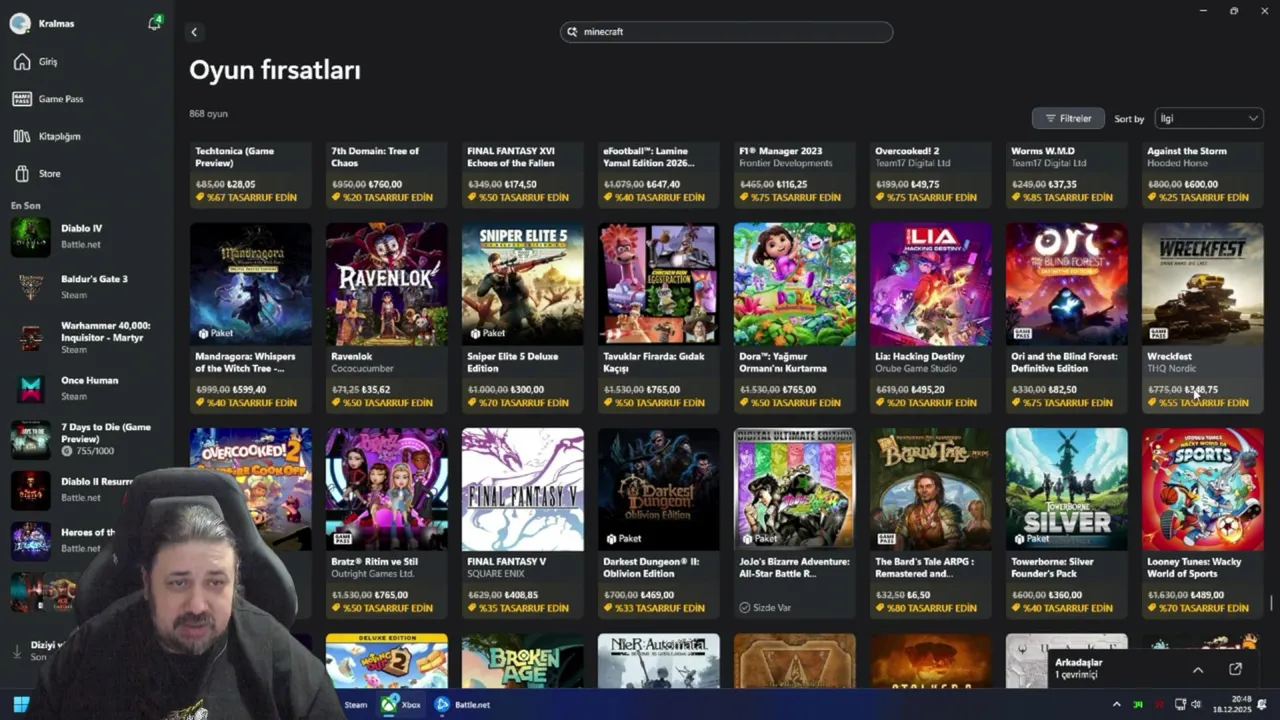The image size is (1280, 720).
Task: Click the Game Pass sidebar icon
Action: click(22, 99)
